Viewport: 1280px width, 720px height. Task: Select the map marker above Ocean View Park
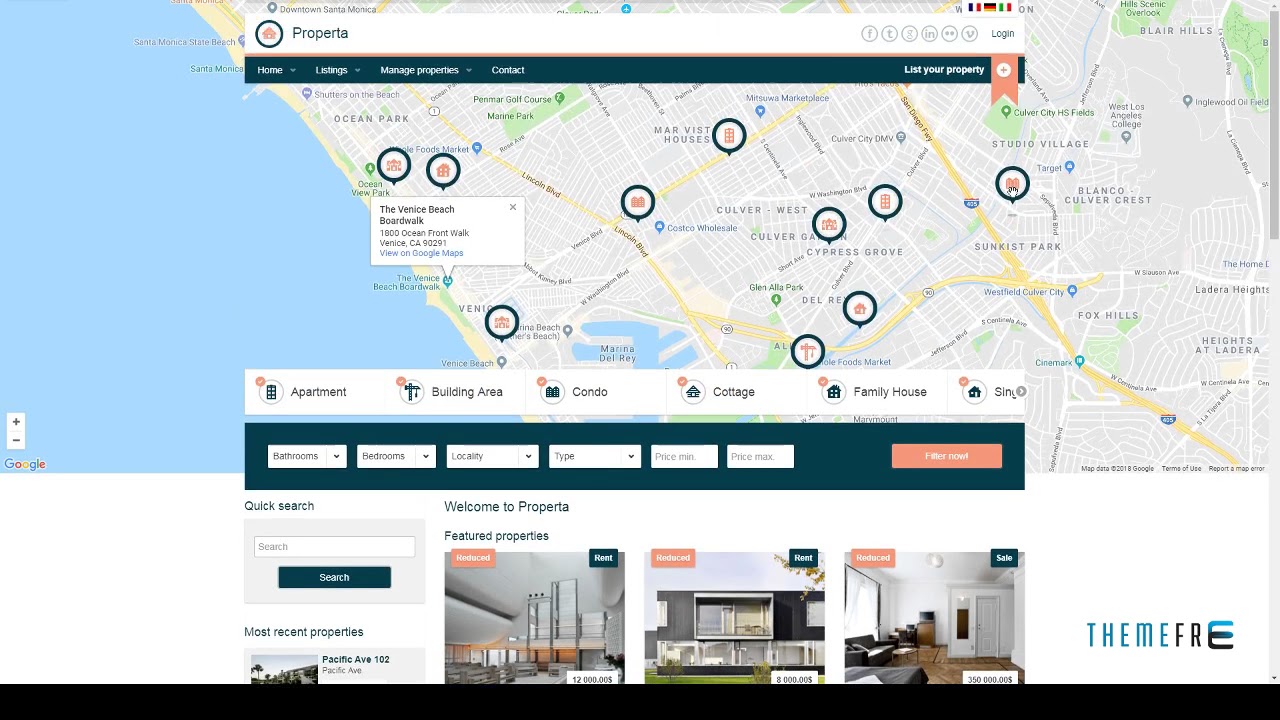point(394,166)
